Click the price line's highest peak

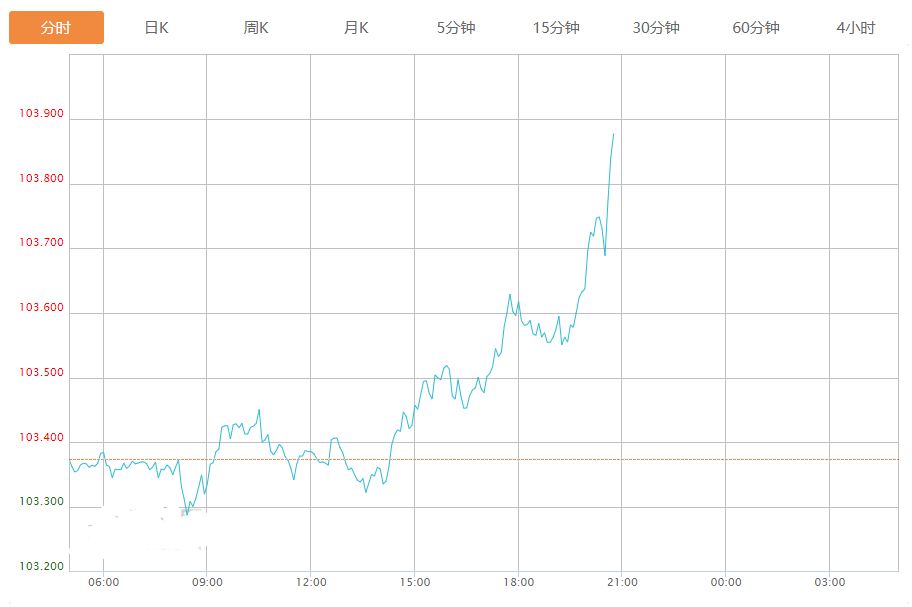click(x=613, y=134)
